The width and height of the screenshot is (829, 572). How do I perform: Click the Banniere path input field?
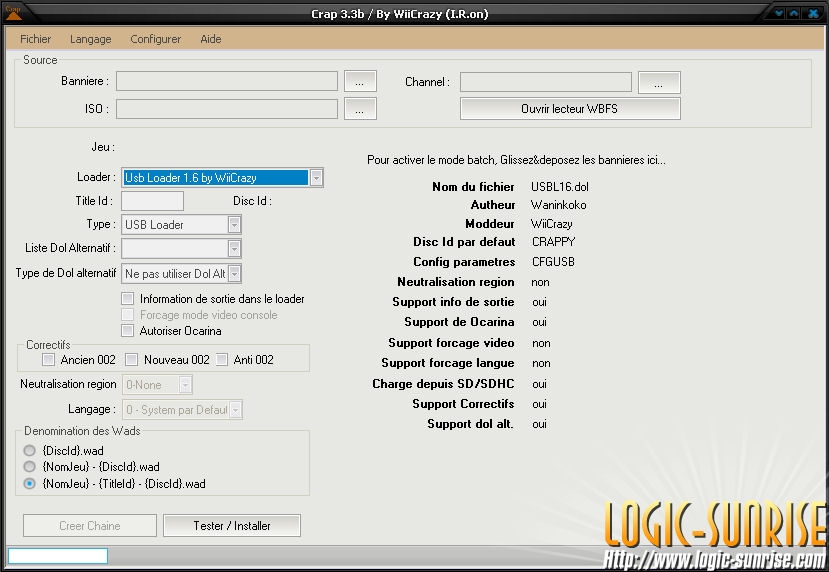point(227,81)
